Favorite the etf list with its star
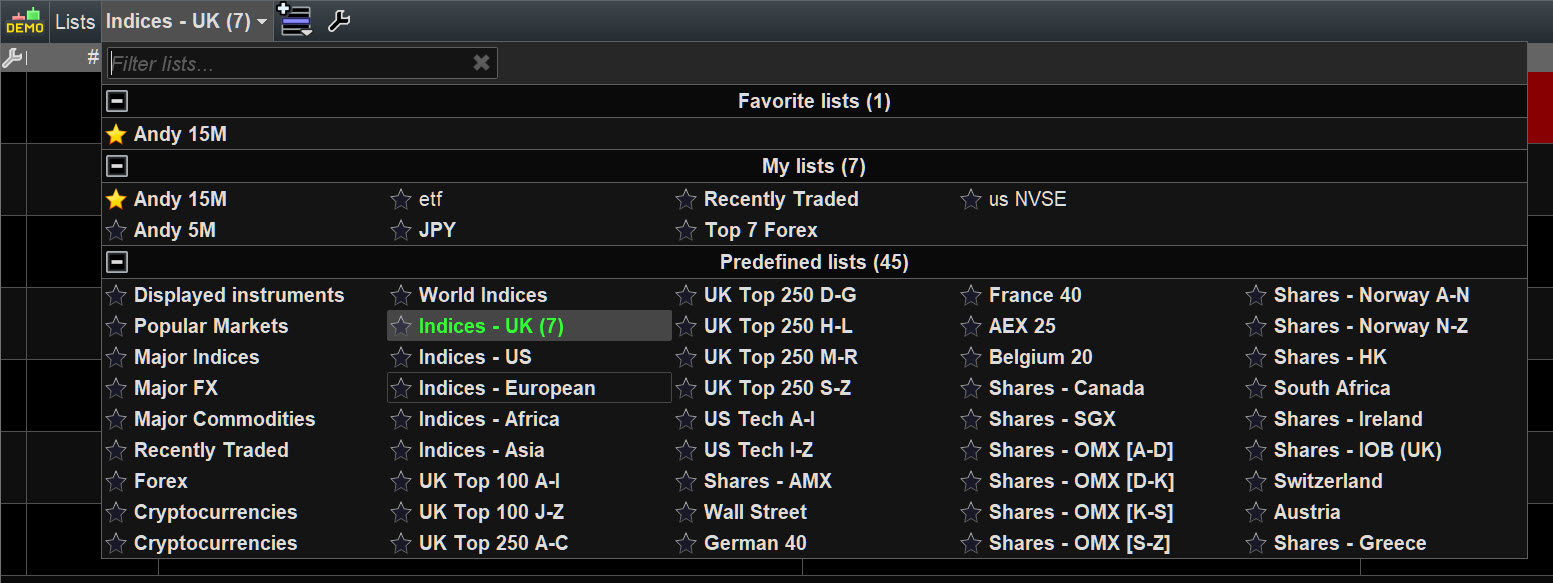1553x583 pixels. point(401,200)
